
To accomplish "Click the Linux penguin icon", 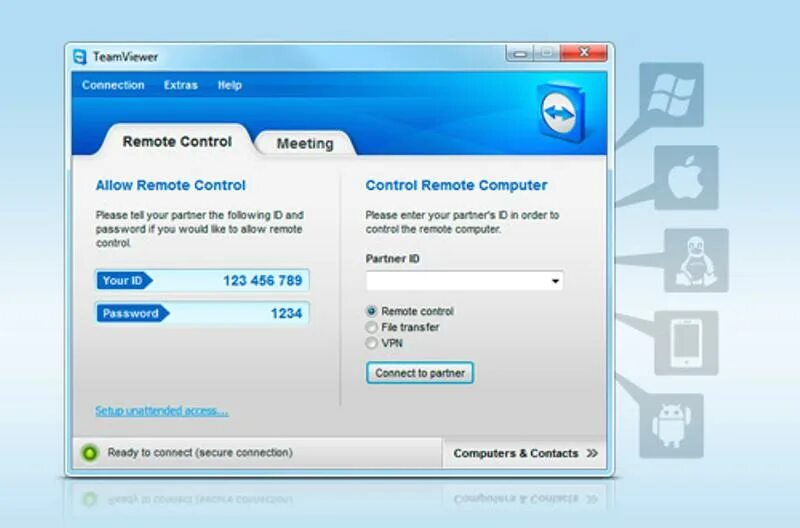I will coord(696,260).
